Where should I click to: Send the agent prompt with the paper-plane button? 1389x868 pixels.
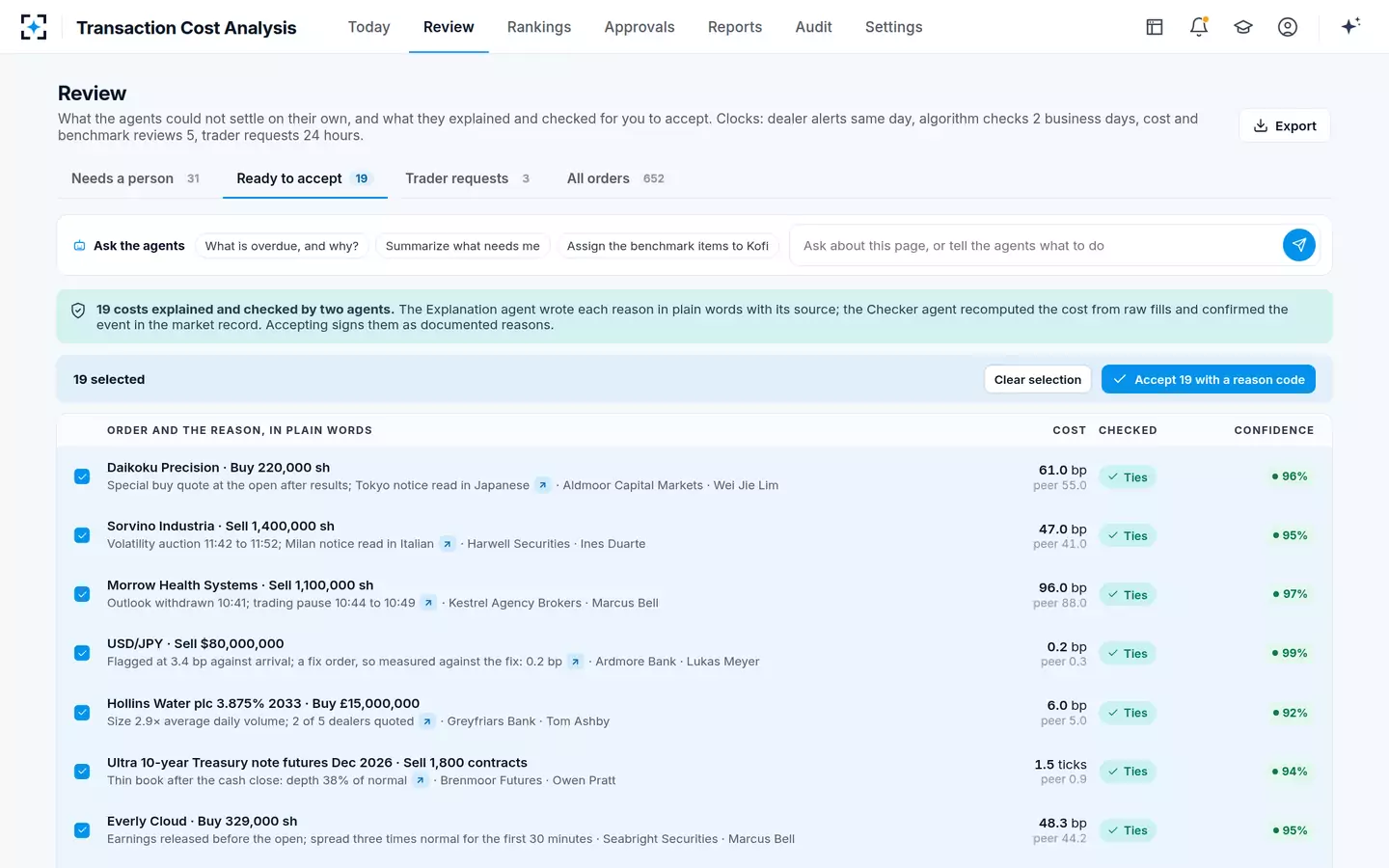click(x=1299, y=245)
